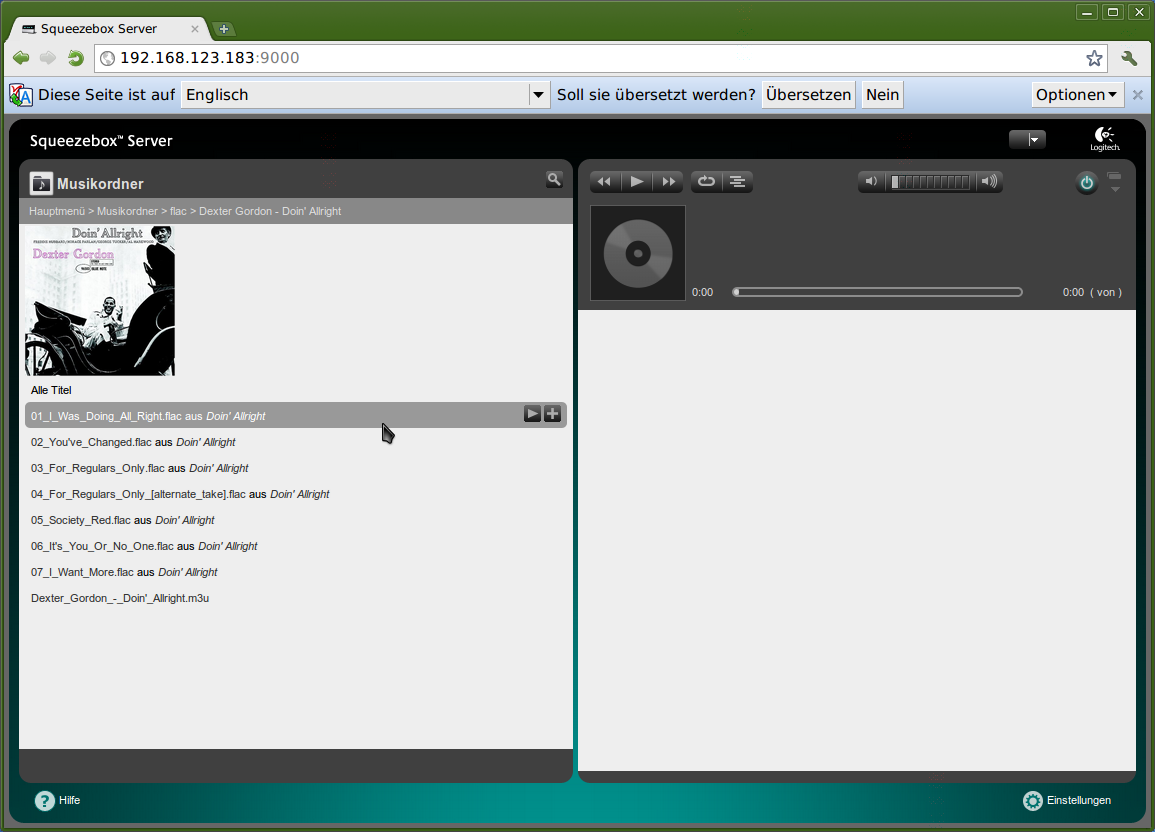Click the mute speaker icon left of volume bar
The width and height of the screenshot is (1155, 832).
tap(870, 181)
